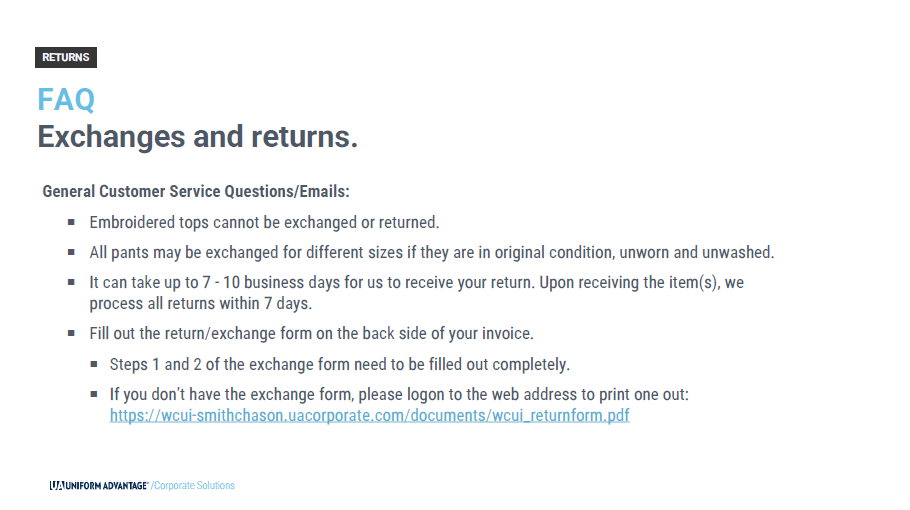Viewport: 910px width, 510px height.
Task: Open the wcui_returnform.pdf web link
Action: (369, 415)
